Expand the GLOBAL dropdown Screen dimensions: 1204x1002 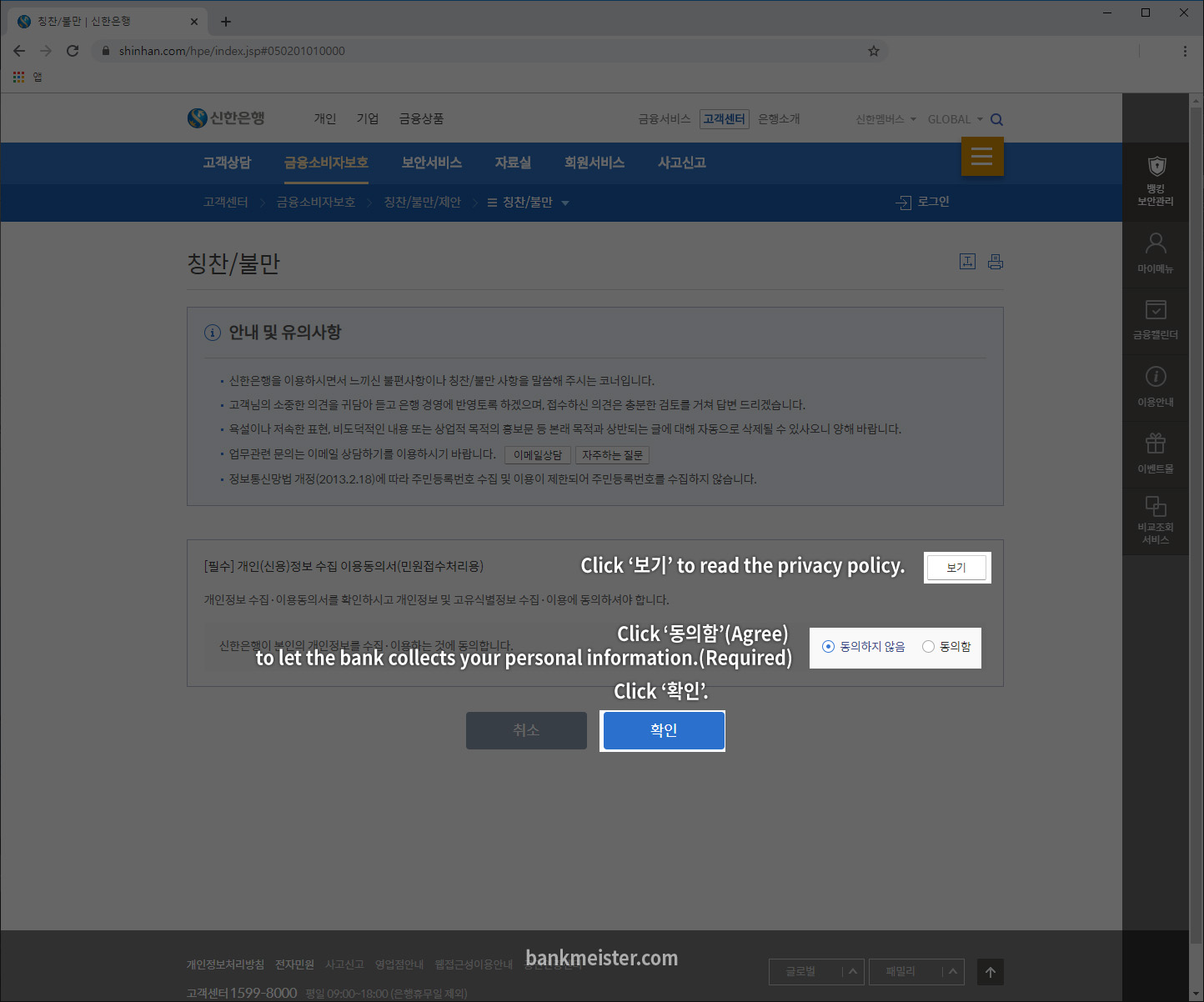956,119
